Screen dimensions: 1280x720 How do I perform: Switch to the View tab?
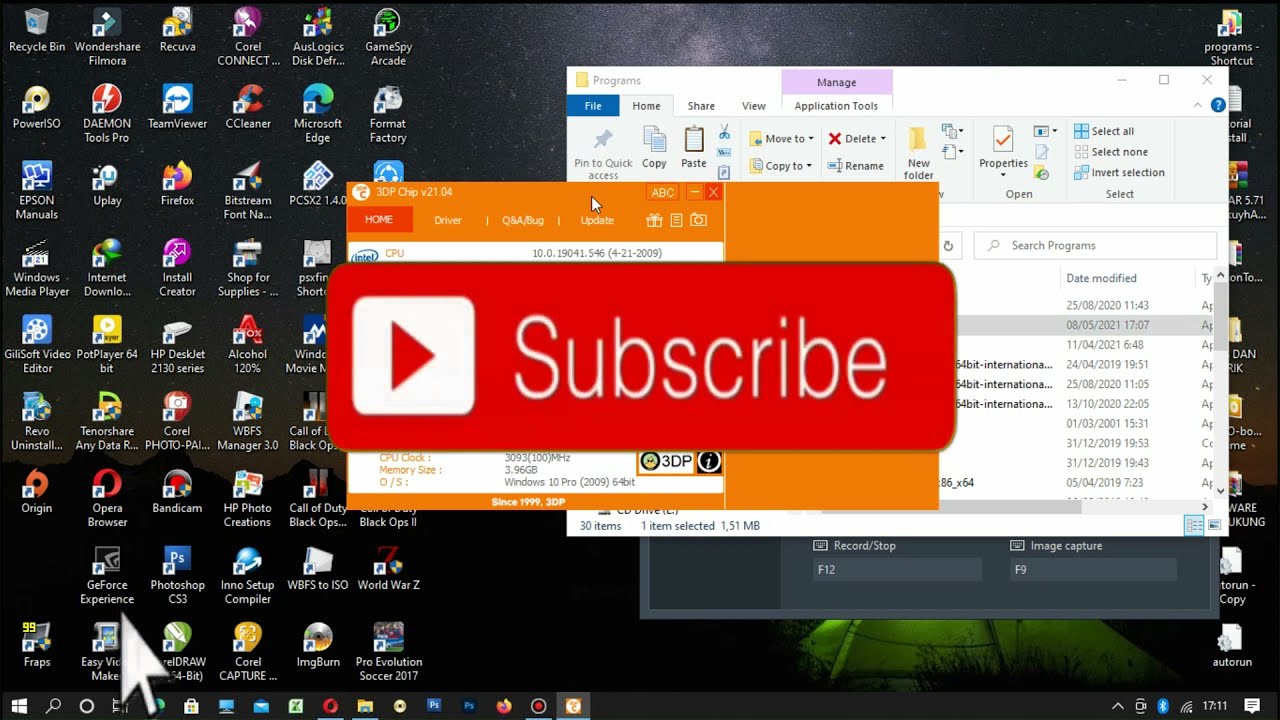click(x=754, y=106)
